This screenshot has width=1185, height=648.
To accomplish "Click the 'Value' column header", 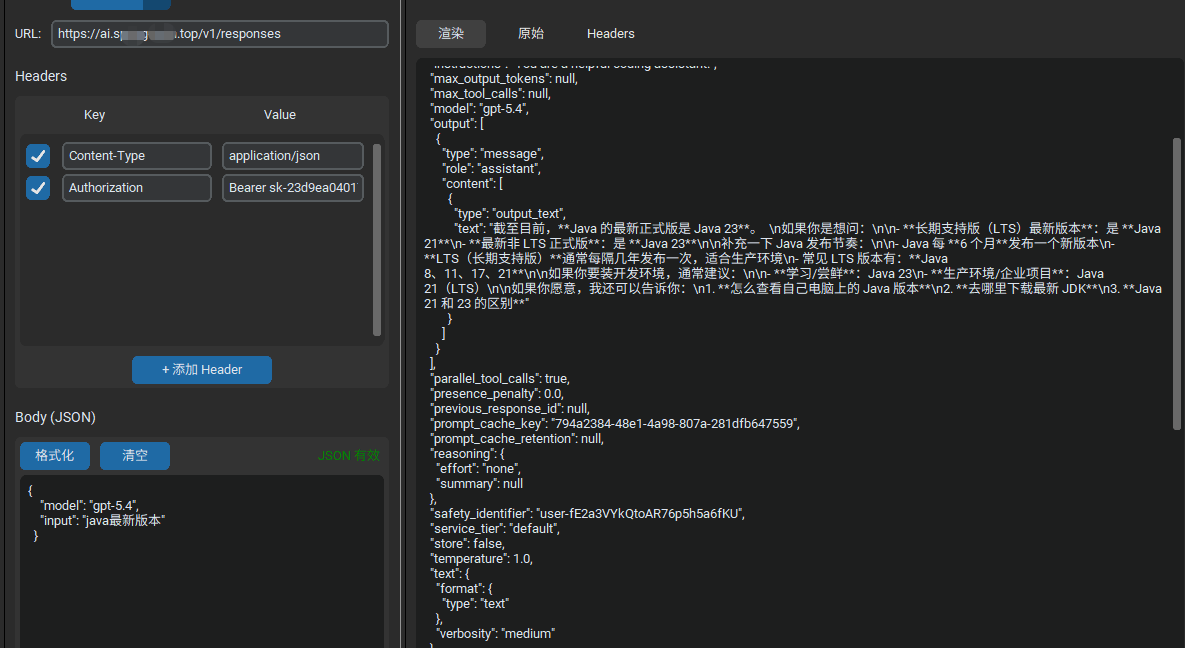I will click(x=280, y=115).
